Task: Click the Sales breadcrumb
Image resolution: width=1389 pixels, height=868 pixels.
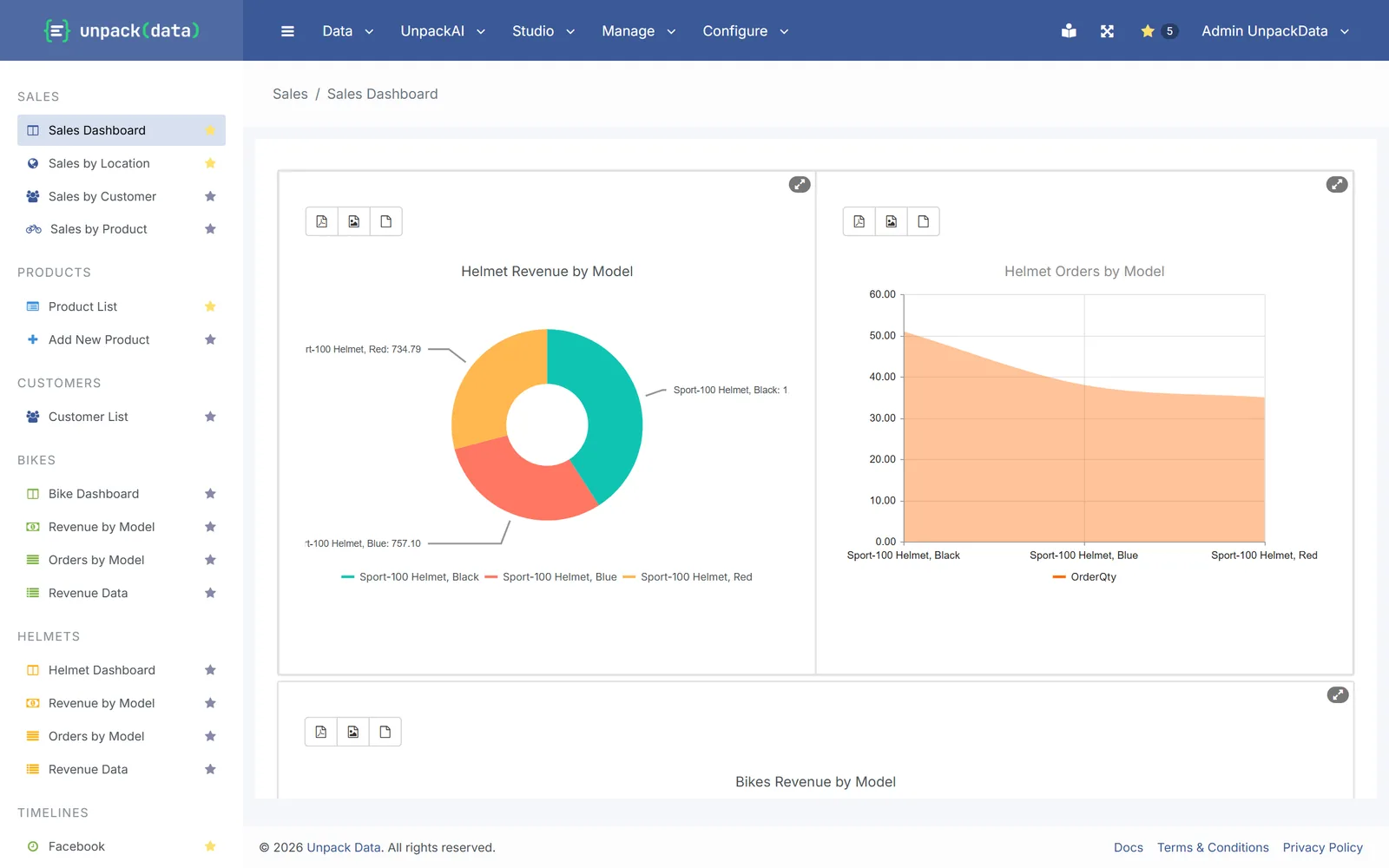Action: (x=290, y=94)
